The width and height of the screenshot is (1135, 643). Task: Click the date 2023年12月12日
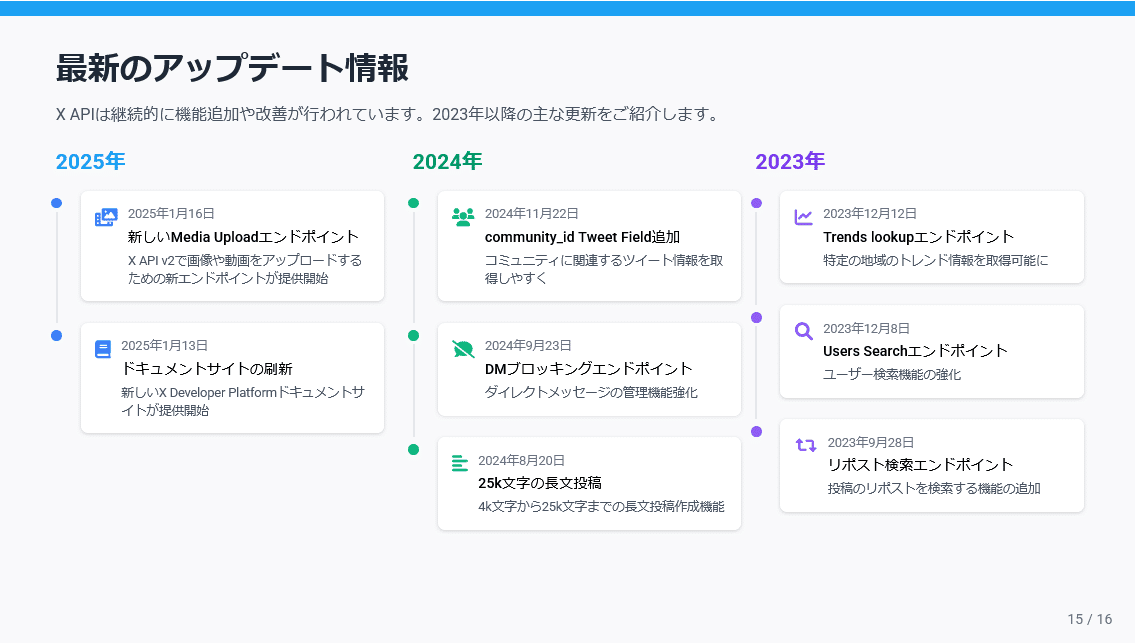point(870,214)
